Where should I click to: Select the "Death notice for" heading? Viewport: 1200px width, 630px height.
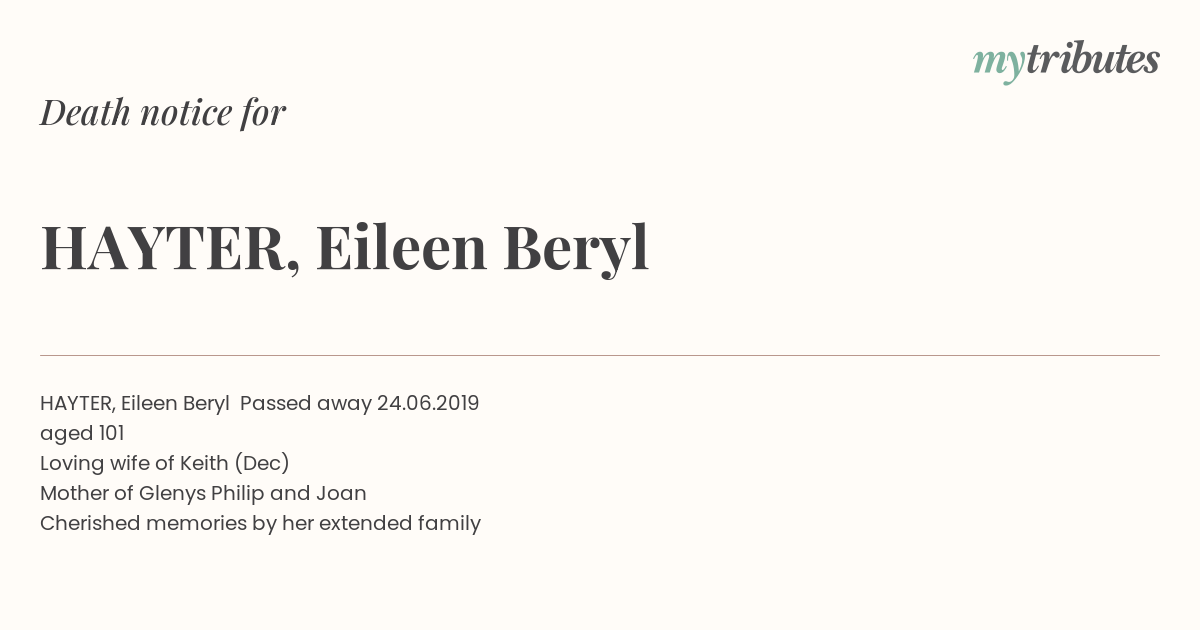point(163,112)
